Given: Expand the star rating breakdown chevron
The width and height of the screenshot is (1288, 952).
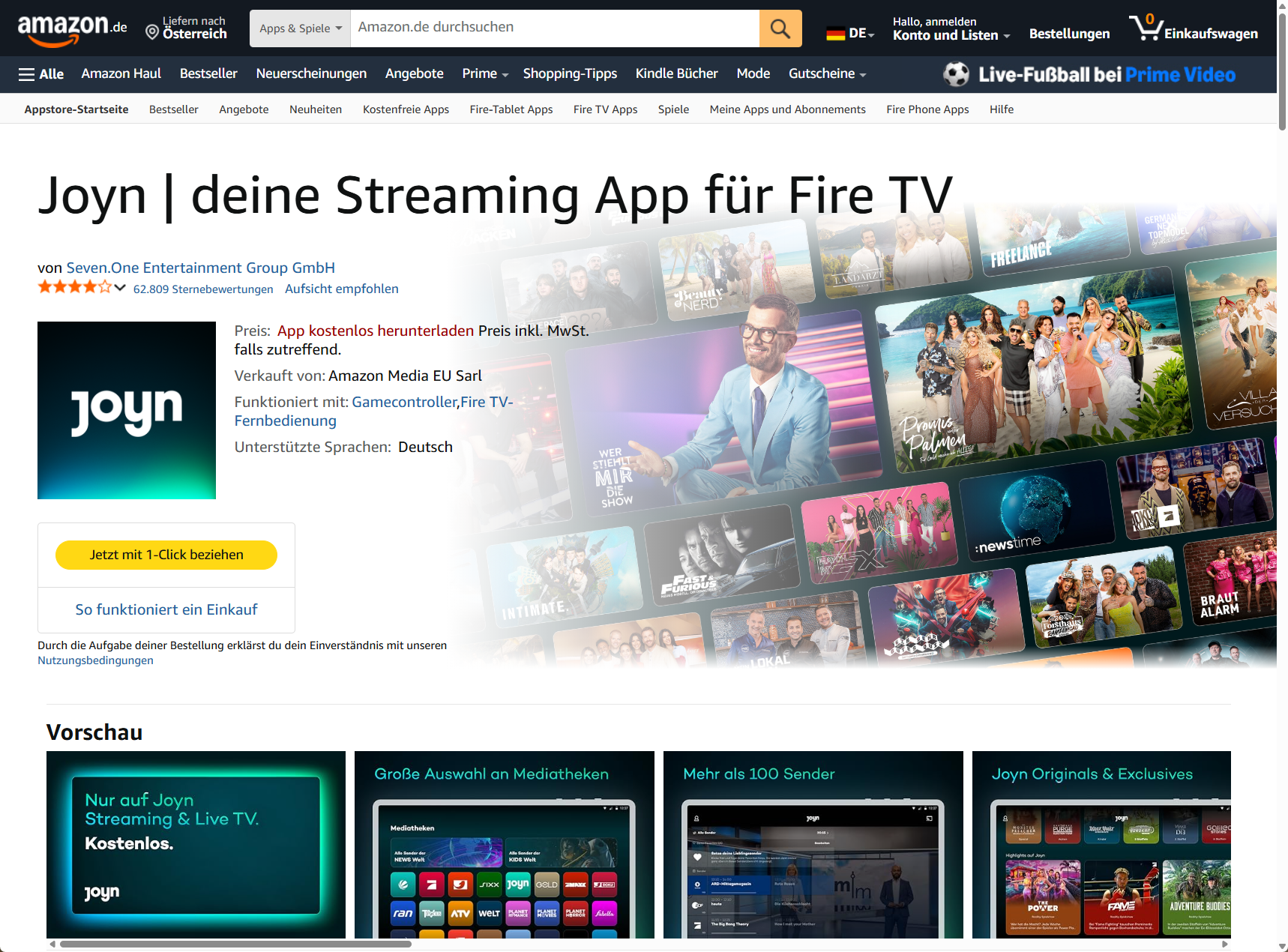Looking at the screenshot, I should pos(120,288).
